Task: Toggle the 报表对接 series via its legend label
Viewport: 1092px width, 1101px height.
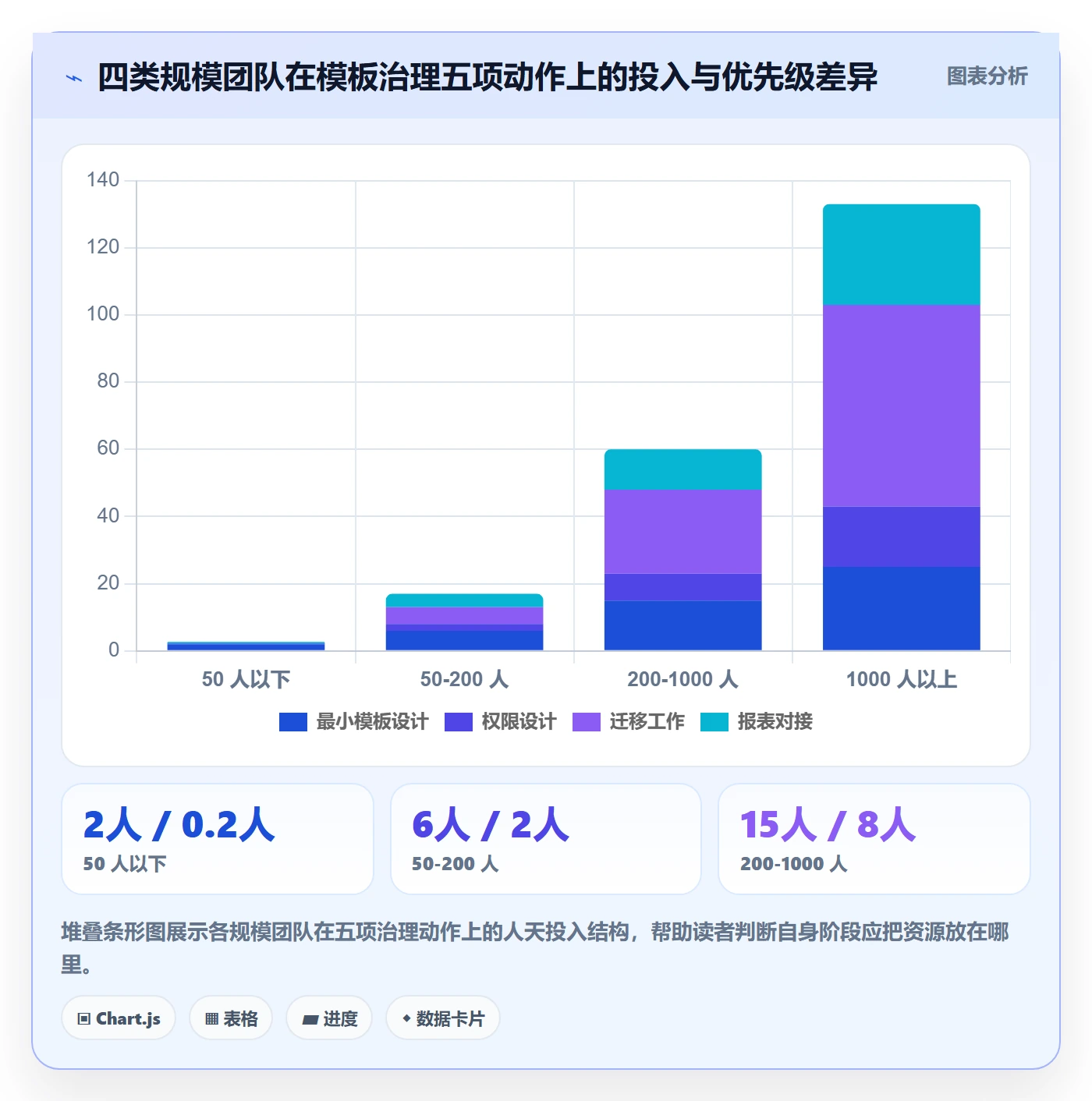Action: click(775, 722)
